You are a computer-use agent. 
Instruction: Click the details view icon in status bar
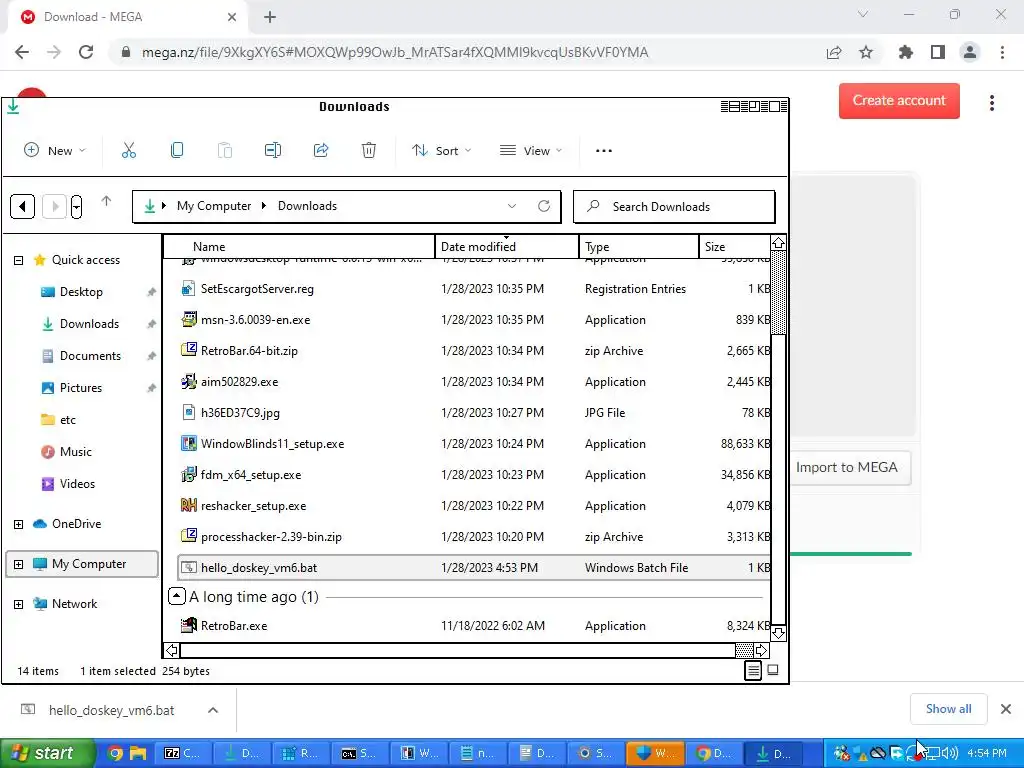point(753,670)
